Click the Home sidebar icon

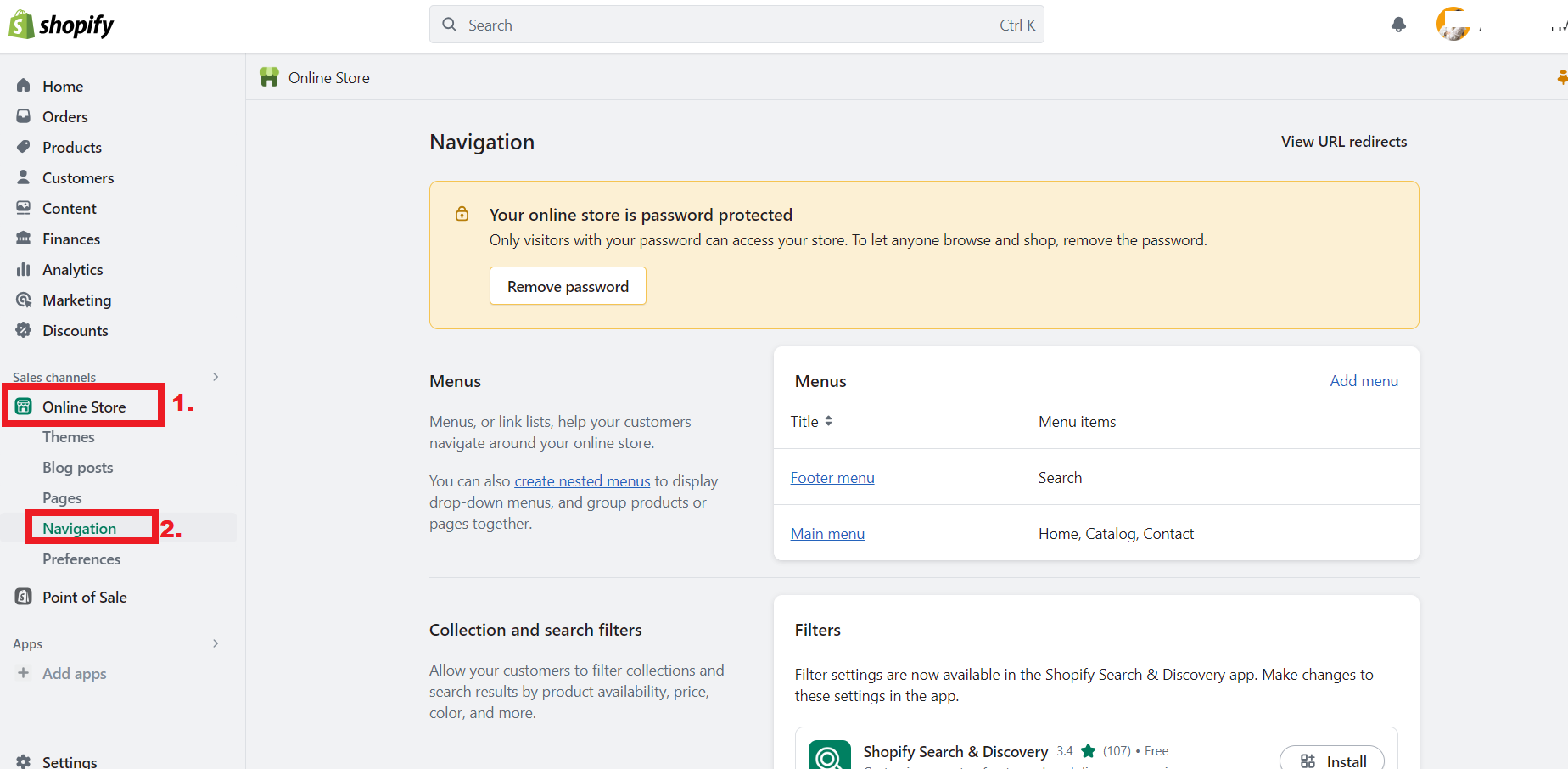(24, 86)
